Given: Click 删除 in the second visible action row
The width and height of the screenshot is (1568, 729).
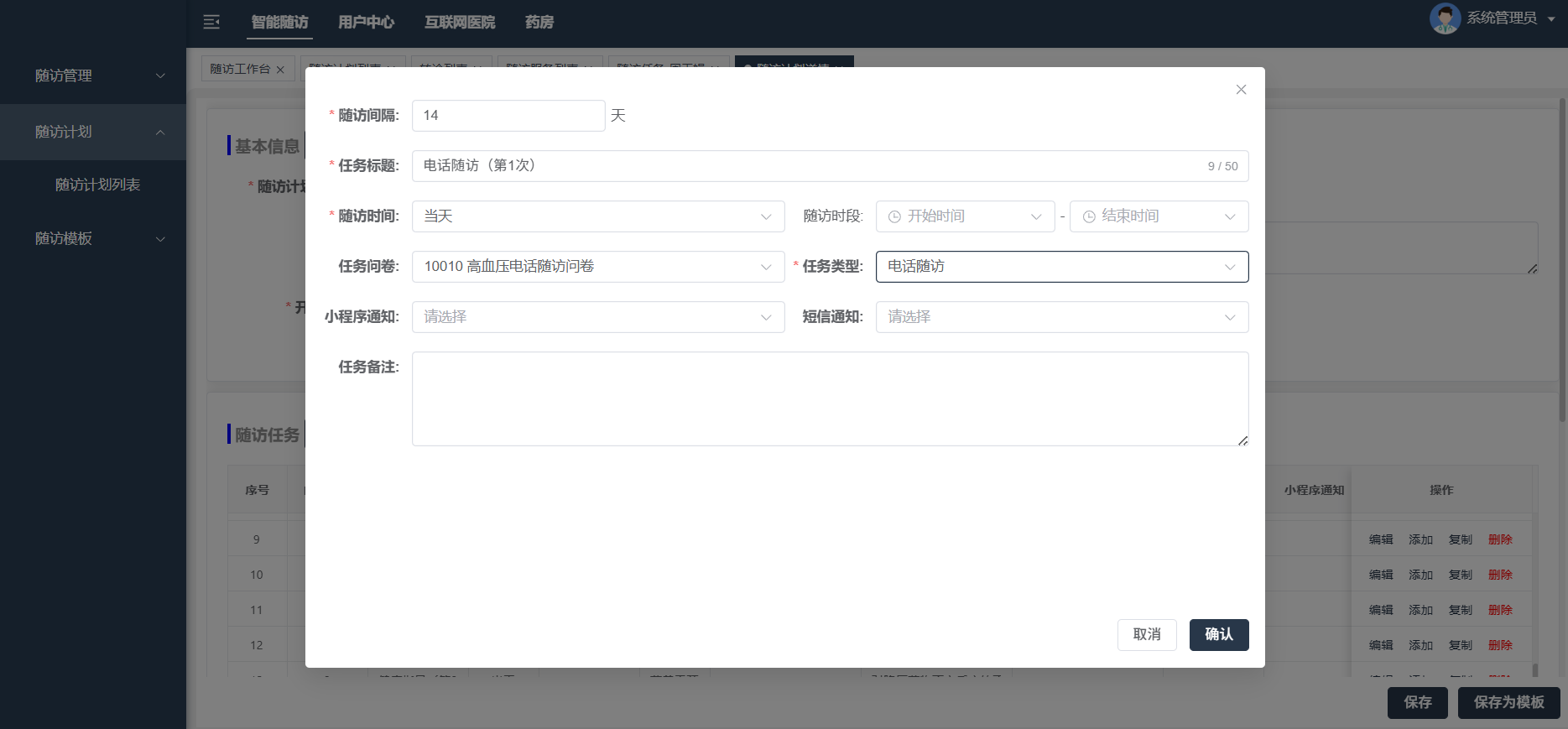Looking at the screenshot, I should tap(1500, 575).
